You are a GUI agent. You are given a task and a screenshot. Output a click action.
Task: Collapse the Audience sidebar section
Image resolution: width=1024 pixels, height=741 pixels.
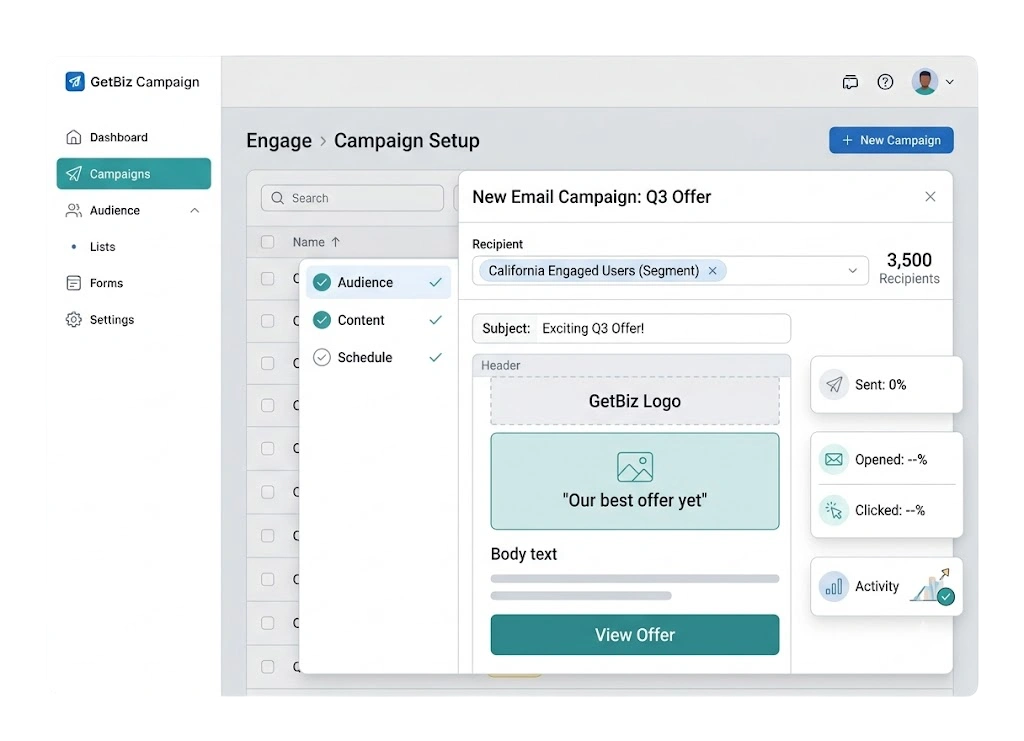pos(195,210)
